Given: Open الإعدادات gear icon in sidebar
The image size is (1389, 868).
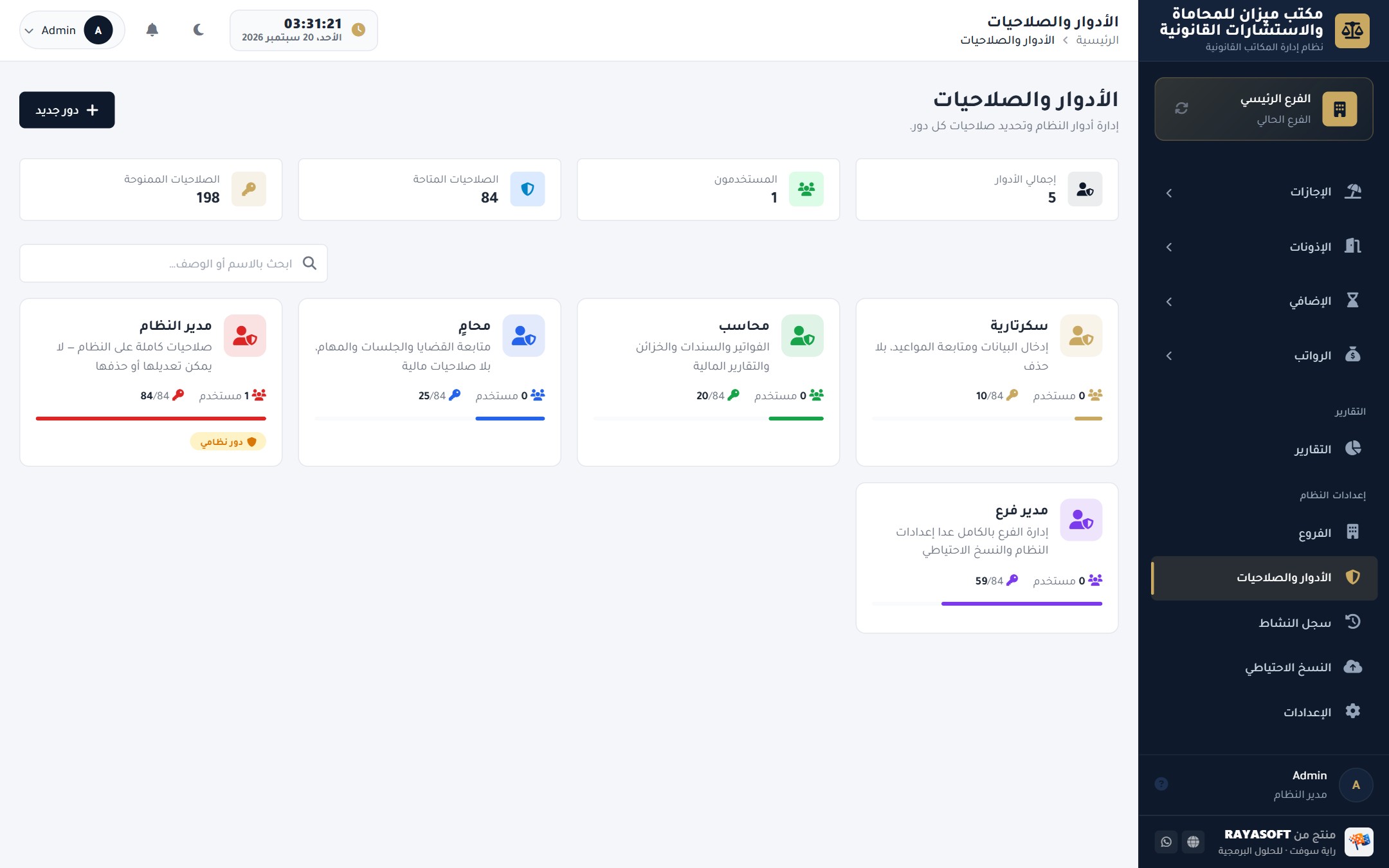Looking at the screenshot, I should point(1352,711).
